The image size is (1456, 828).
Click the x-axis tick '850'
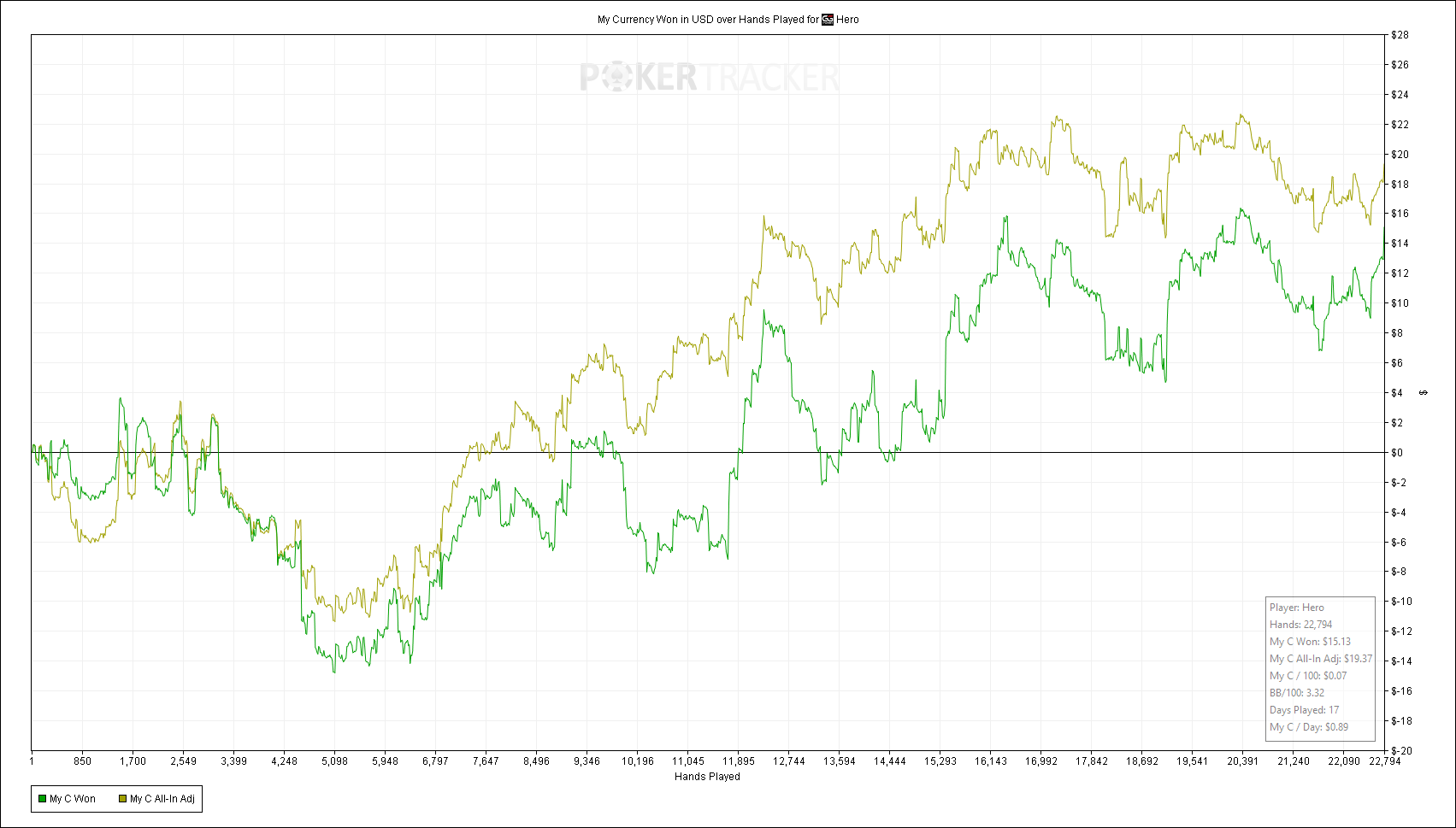pos(82,761)
